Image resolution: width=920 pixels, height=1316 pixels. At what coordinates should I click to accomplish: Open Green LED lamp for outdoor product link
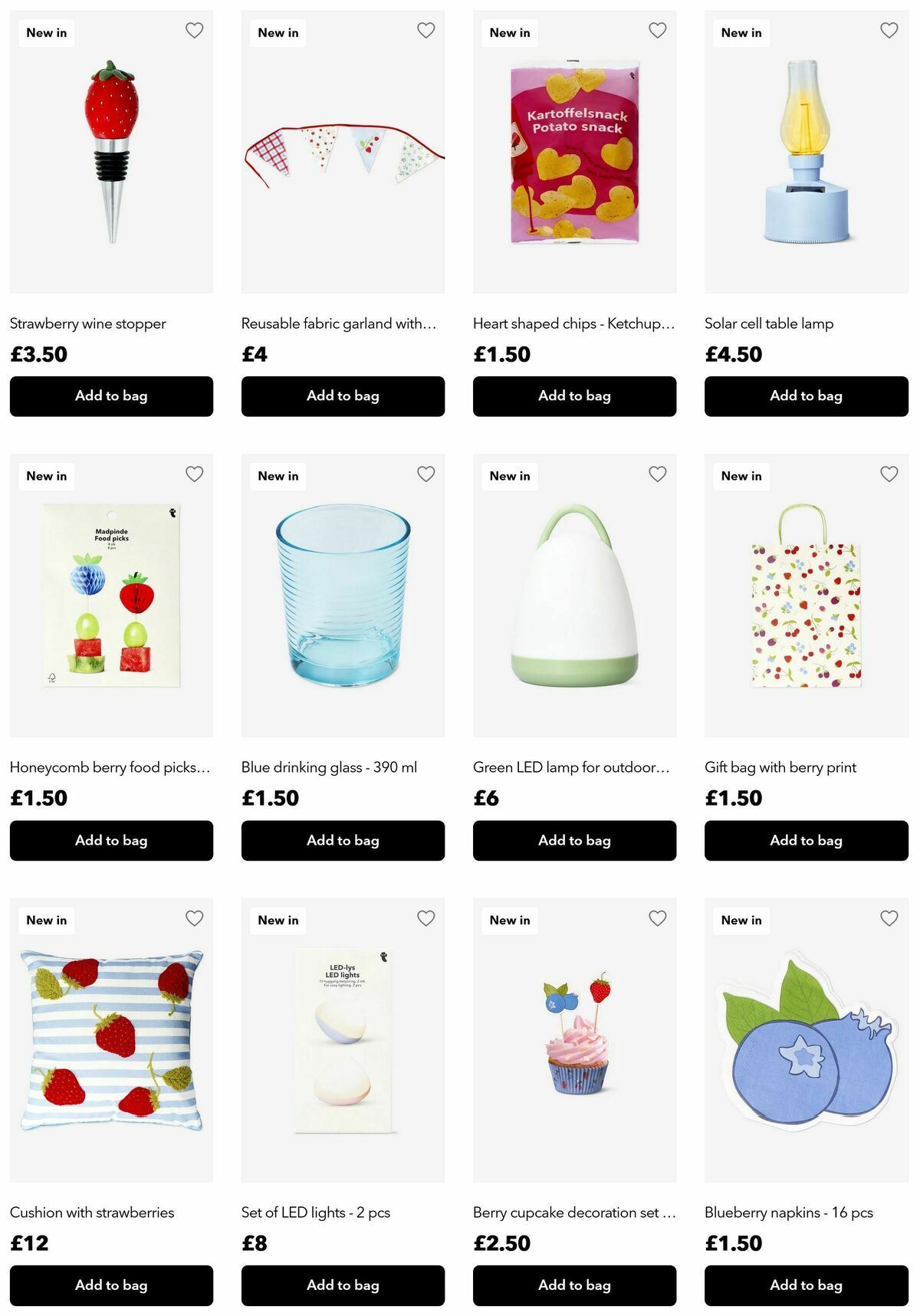pos(571,767)
